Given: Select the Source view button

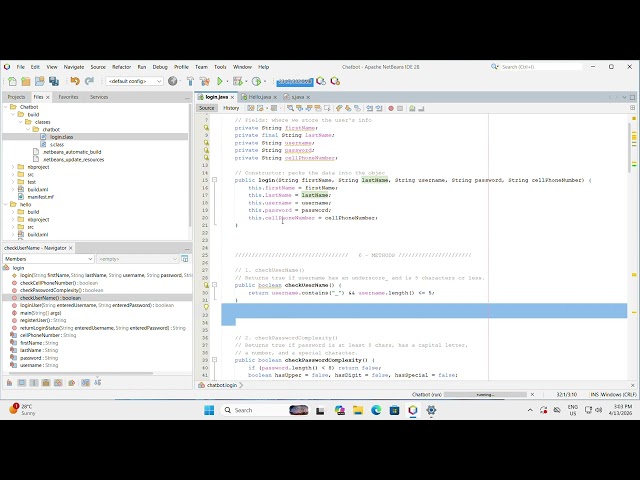Looking at the screenshot, I should (207, 108).
